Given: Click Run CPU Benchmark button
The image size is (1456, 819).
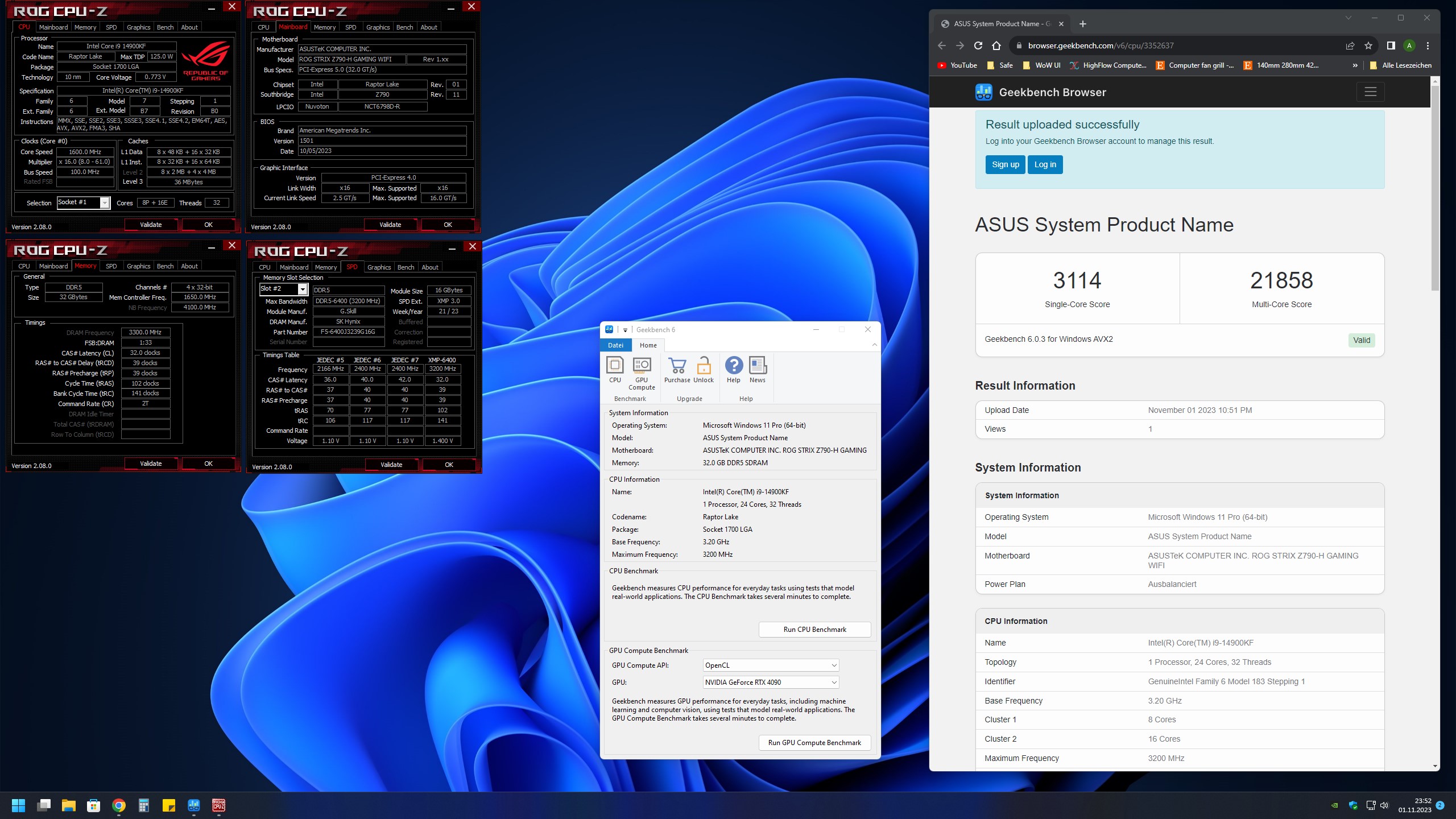Looking at the screenshot, I should [814, 629].
